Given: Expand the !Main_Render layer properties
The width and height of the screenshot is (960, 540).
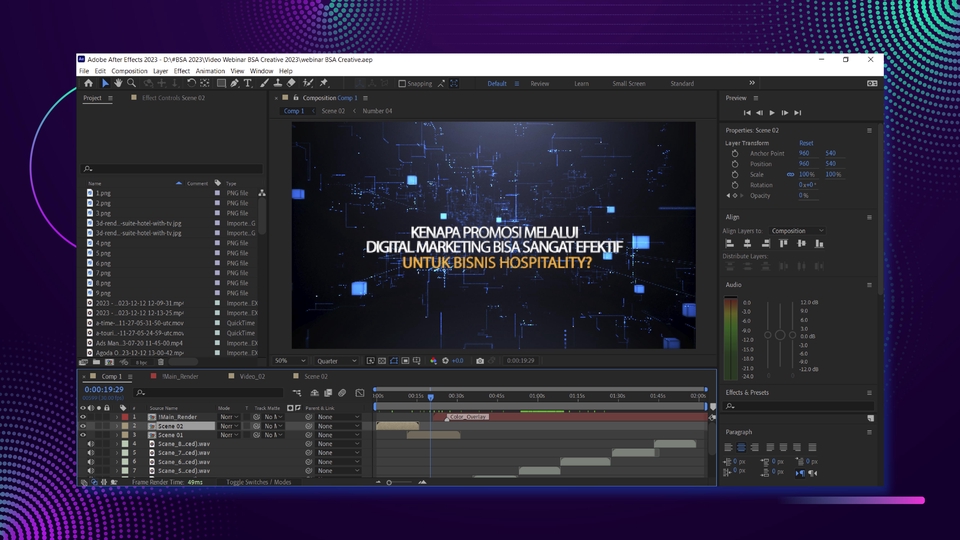Looking at the screenshot, I should (117, 417).
